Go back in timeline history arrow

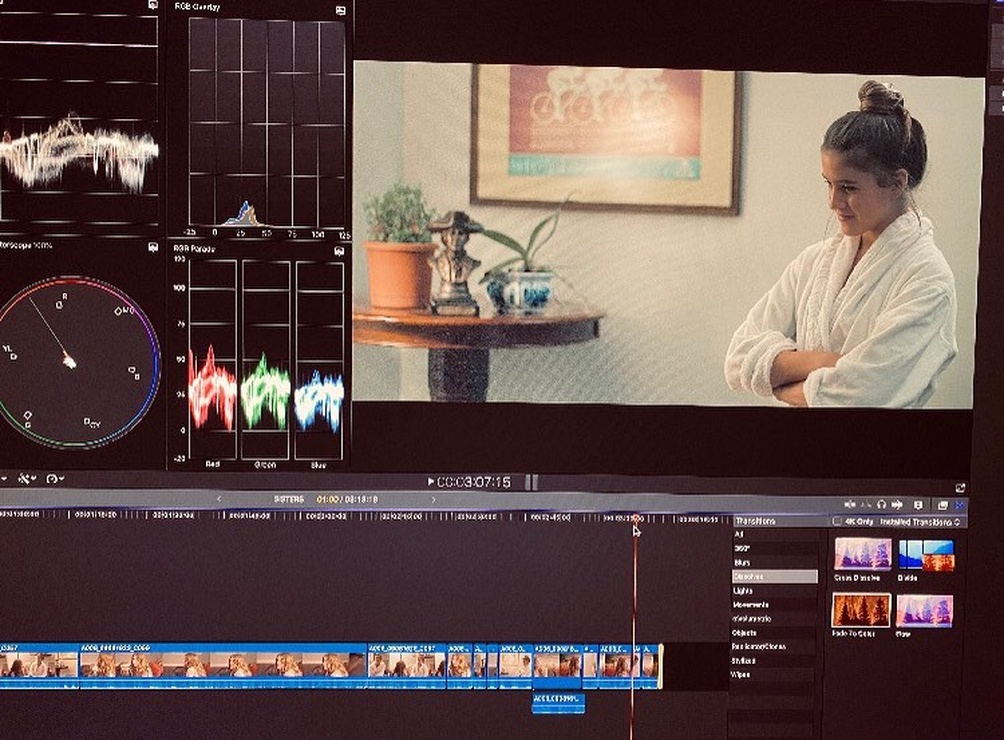[219, 499]
